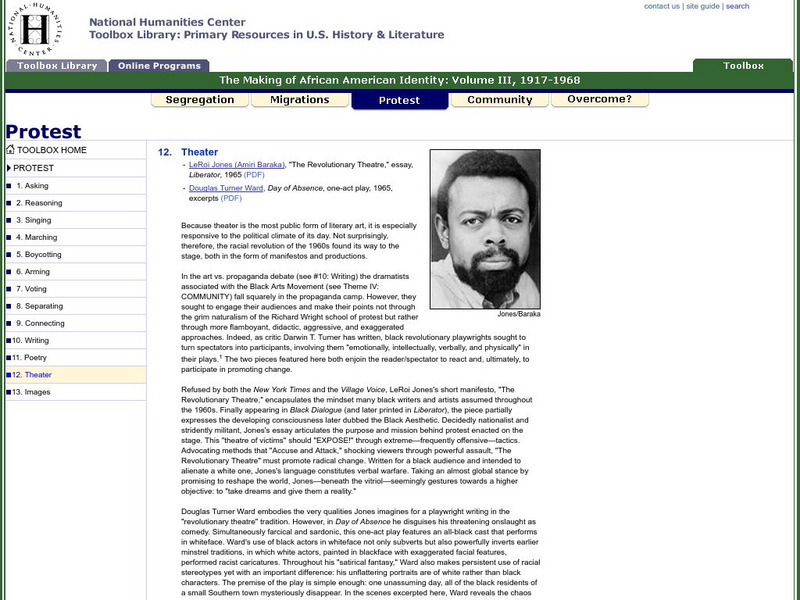
Task: Open the PROTEST sidebar heading
Action: click(33, 168)
